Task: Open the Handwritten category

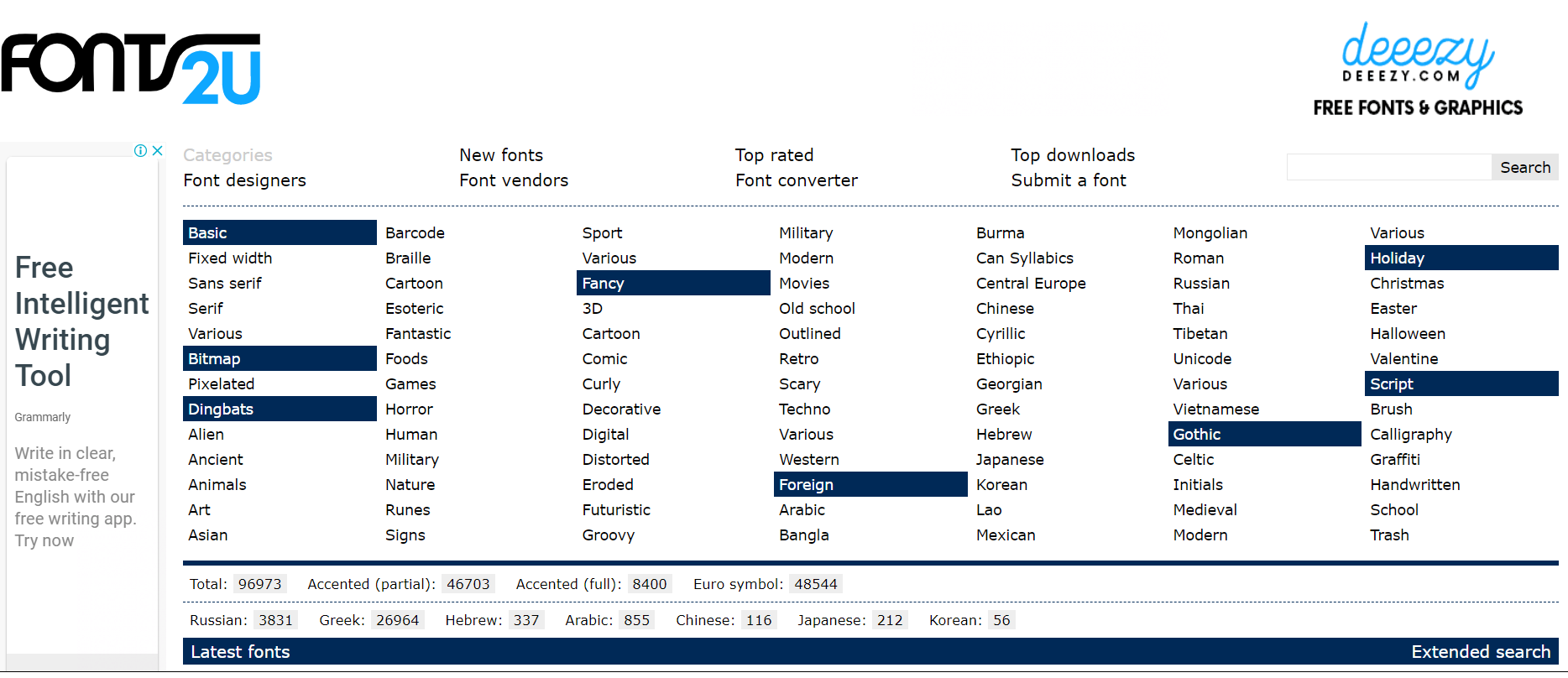Action: [x=1415, y=484]
